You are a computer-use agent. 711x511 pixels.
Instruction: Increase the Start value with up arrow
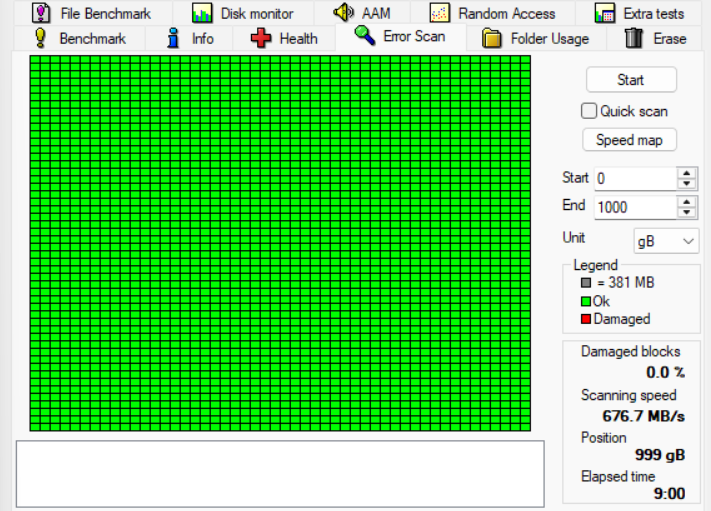(687, 173)
